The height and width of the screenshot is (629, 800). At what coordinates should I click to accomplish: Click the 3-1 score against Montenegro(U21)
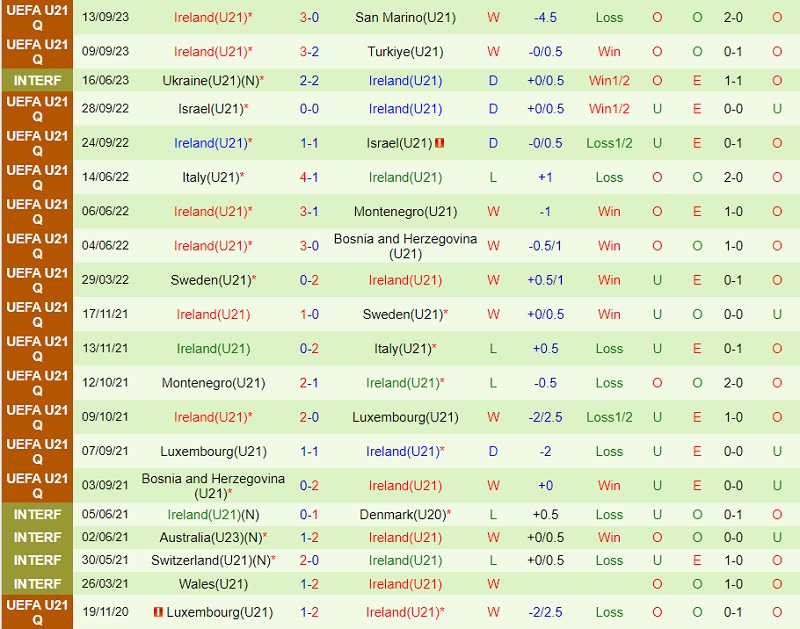pos(309,211)
